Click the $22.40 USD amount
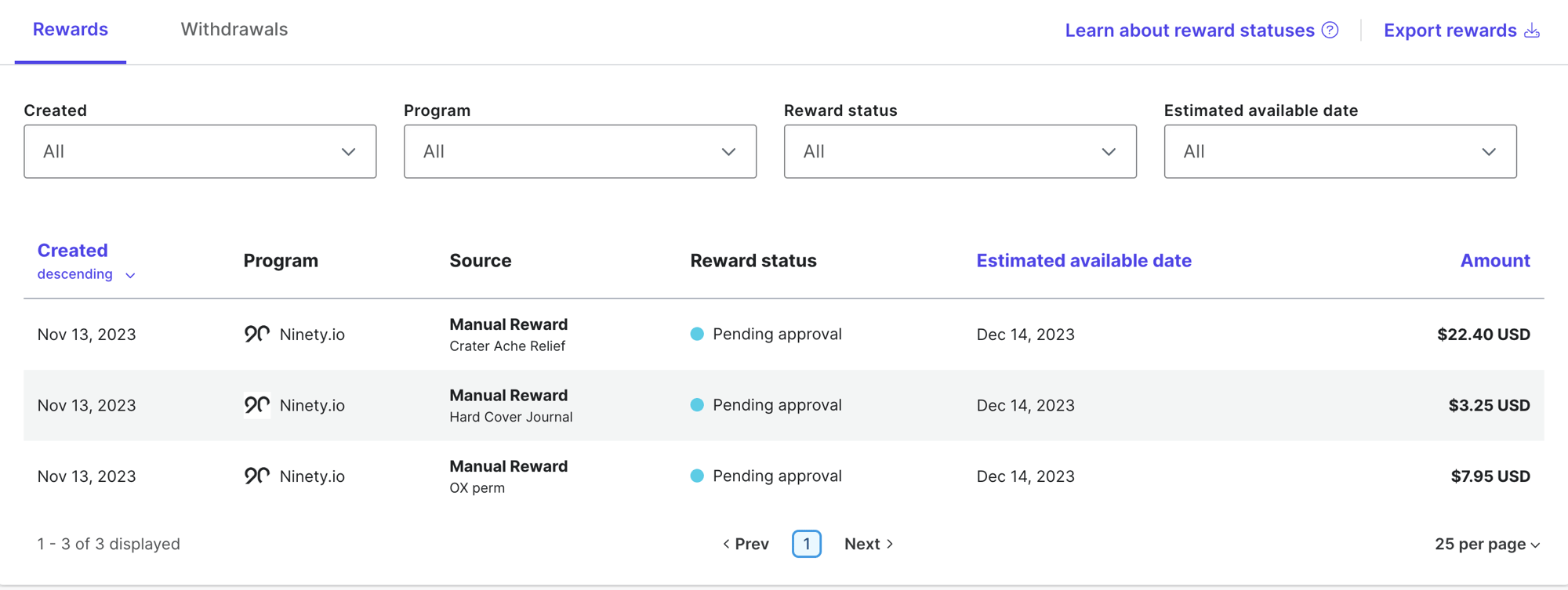Viewport: 1568px width, 590px height. coord(1483,335)
